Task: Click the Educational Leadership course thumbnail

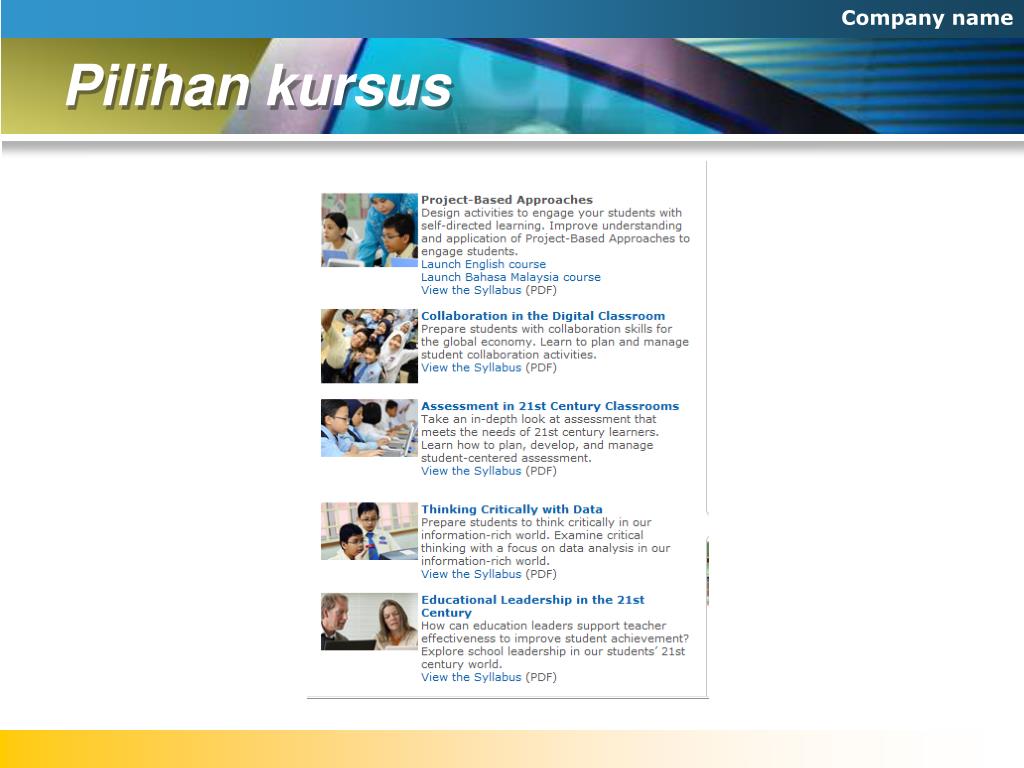Action: click(369, 621)
